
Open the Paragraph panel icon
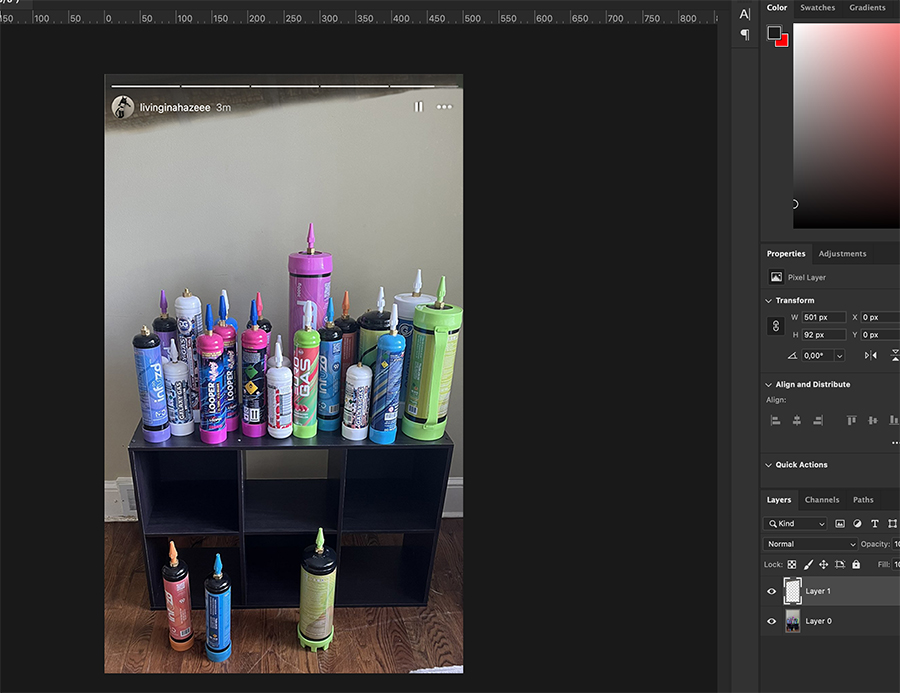coord(744,34)
